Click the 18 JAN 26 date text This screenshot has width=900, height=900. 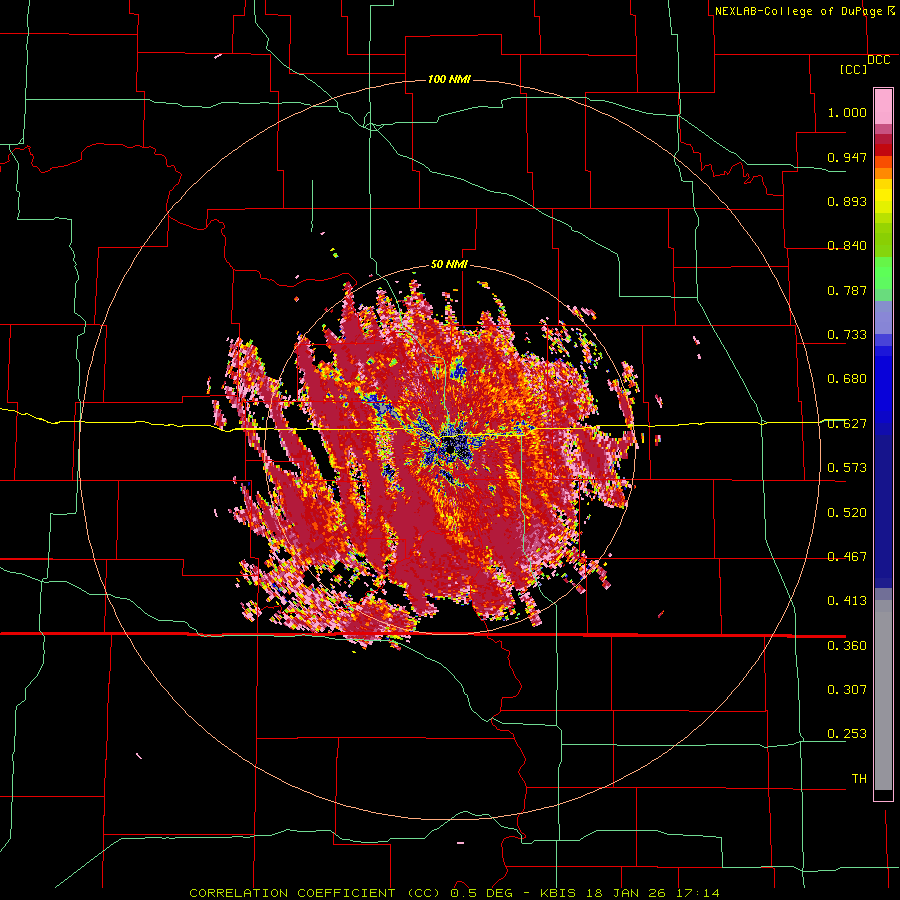click(x=626, y=893)
